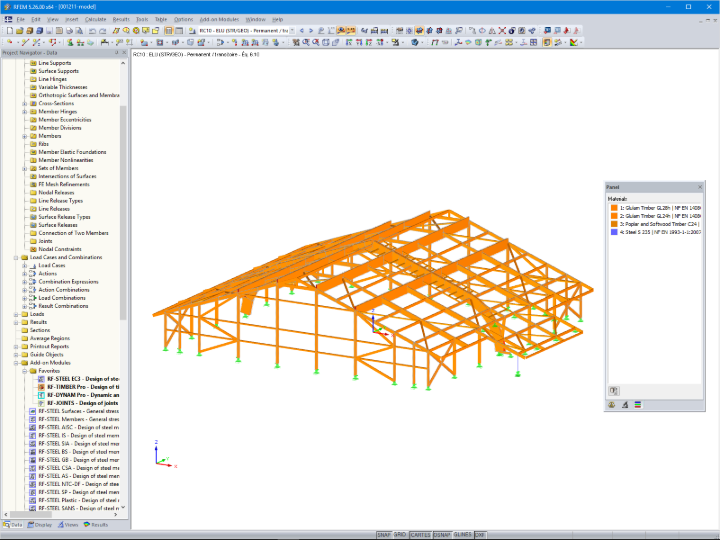Open the Results menu
The width and height of the screenshot is (720, 540).
tap(121, 19)
